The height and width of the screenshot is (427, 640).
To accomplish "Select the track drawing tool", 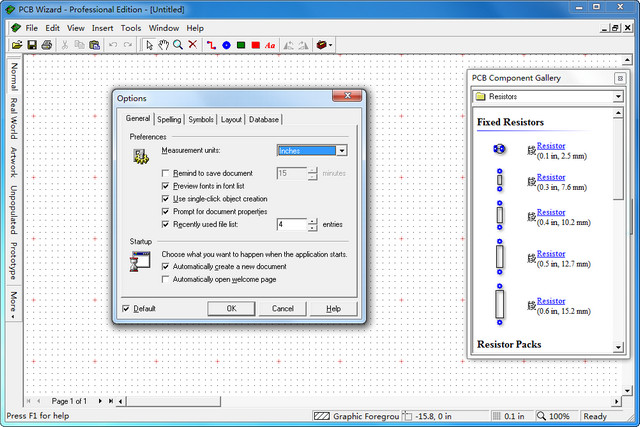I will tap(211, 45).
